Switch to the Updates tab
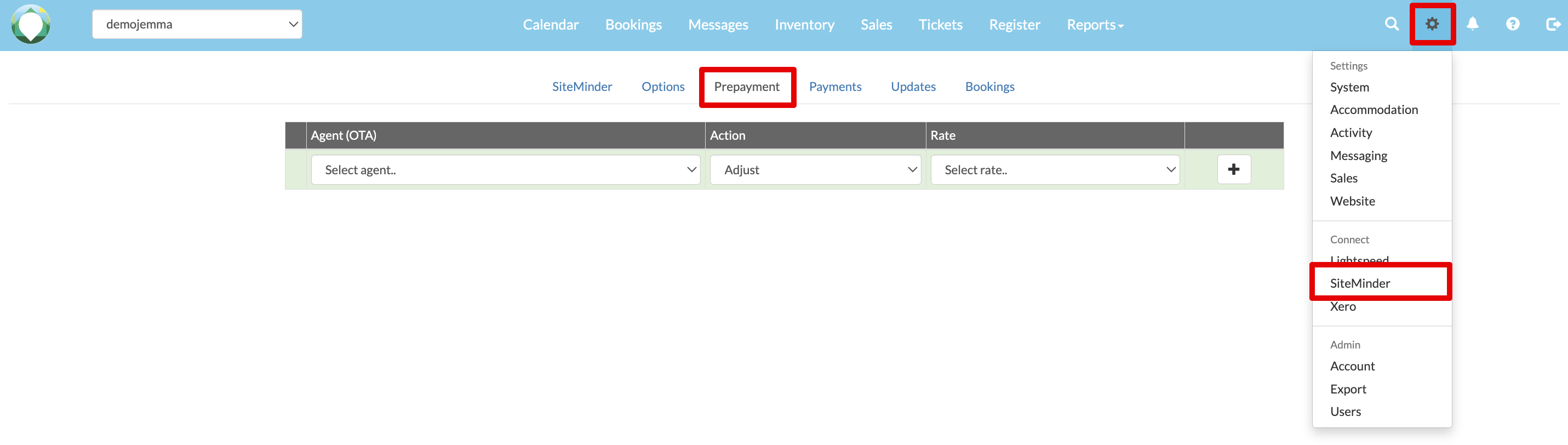The image size is (1568, 445). [x=913, y=87]
